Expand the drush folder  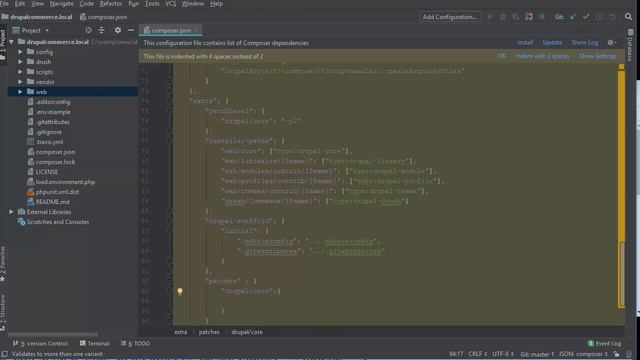20,62
